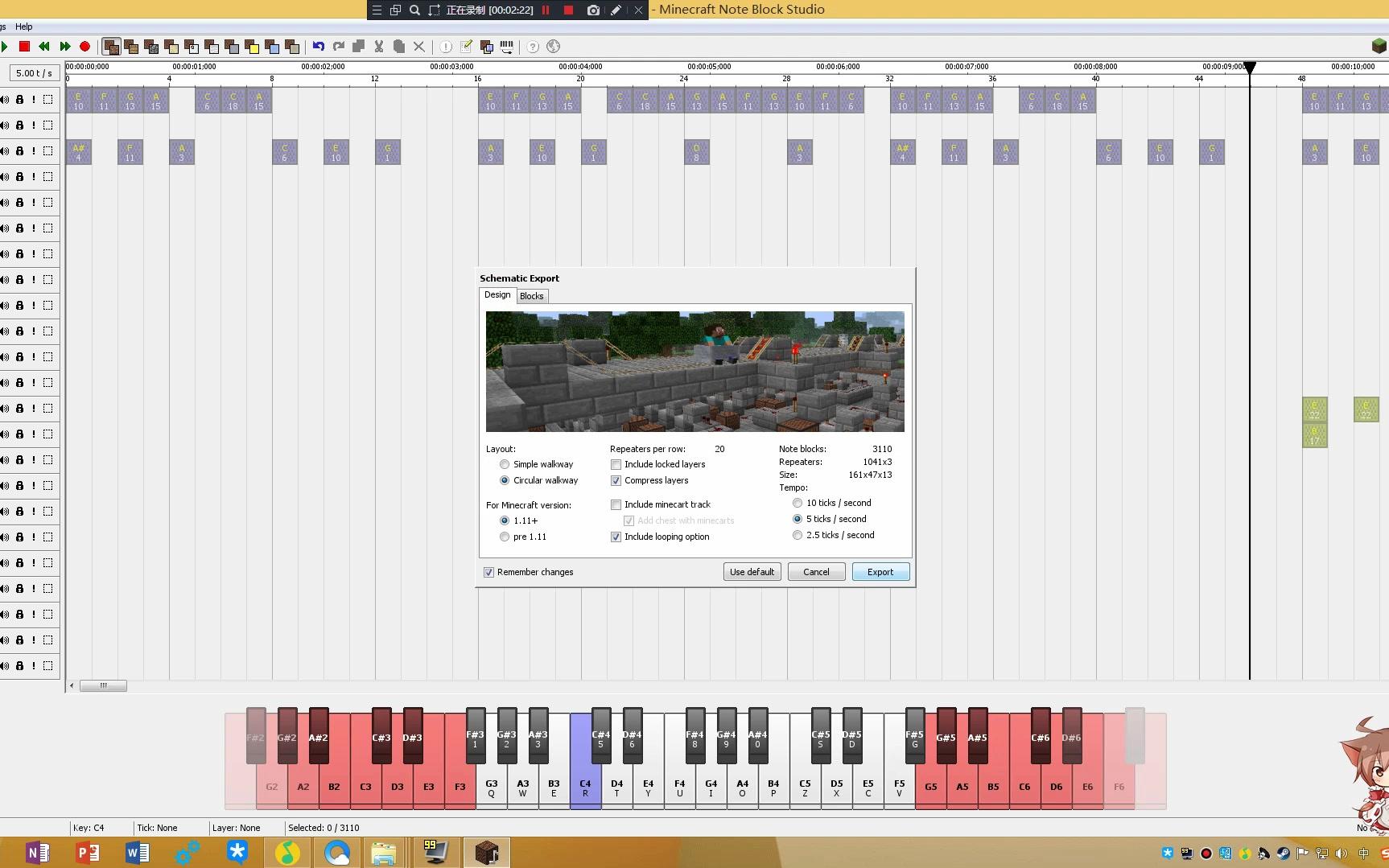This screenshot has width=1389, height=868.
Task: Pause the screen recording in the top overlay
Action: pos(546,10)
